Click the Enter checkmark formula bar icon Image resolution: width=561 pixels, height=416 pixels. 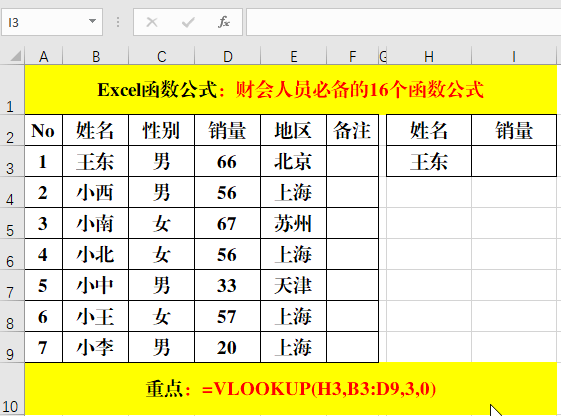coord(188,22)
